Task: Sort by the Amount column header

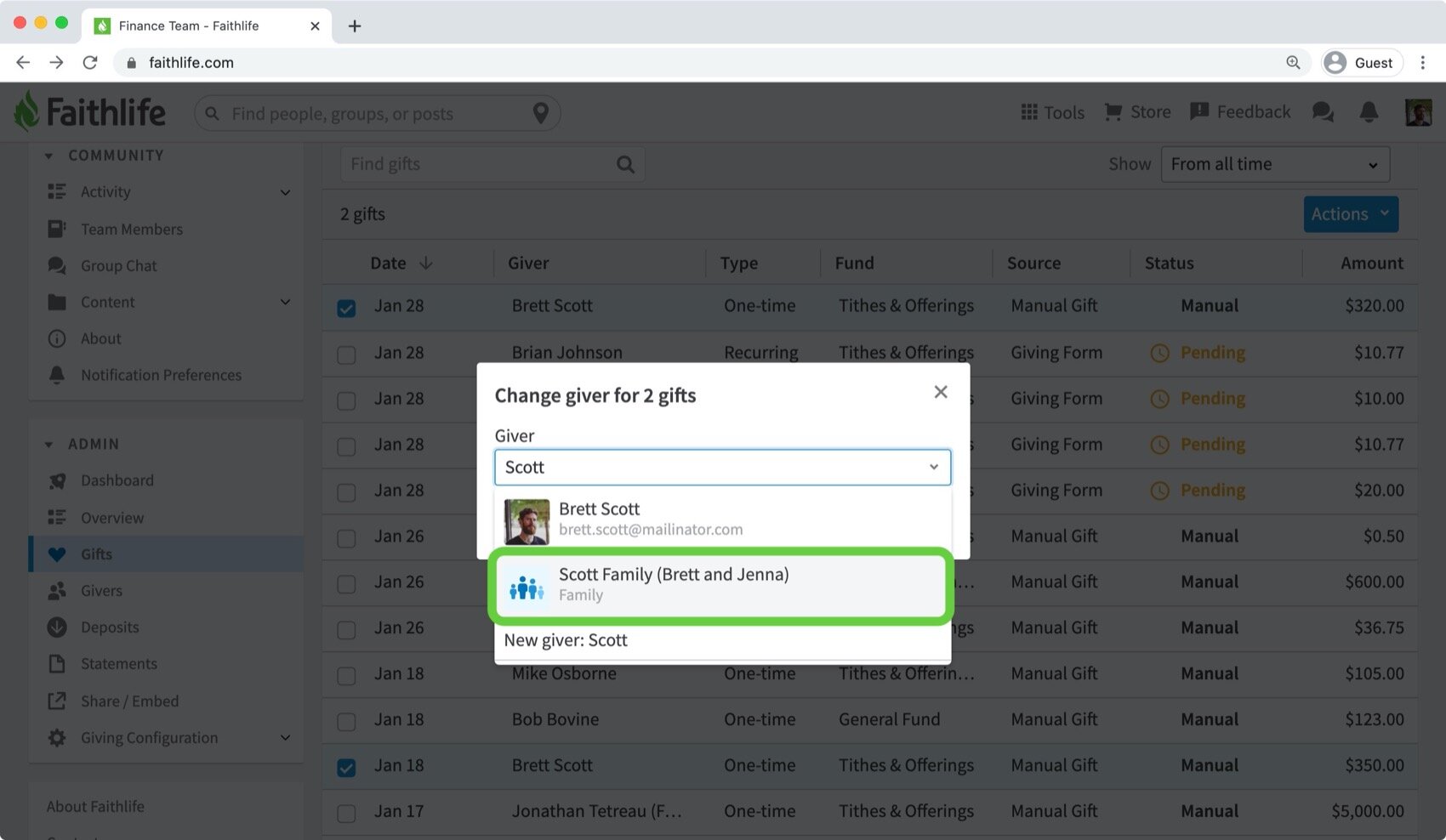Action: (1371, 264)
